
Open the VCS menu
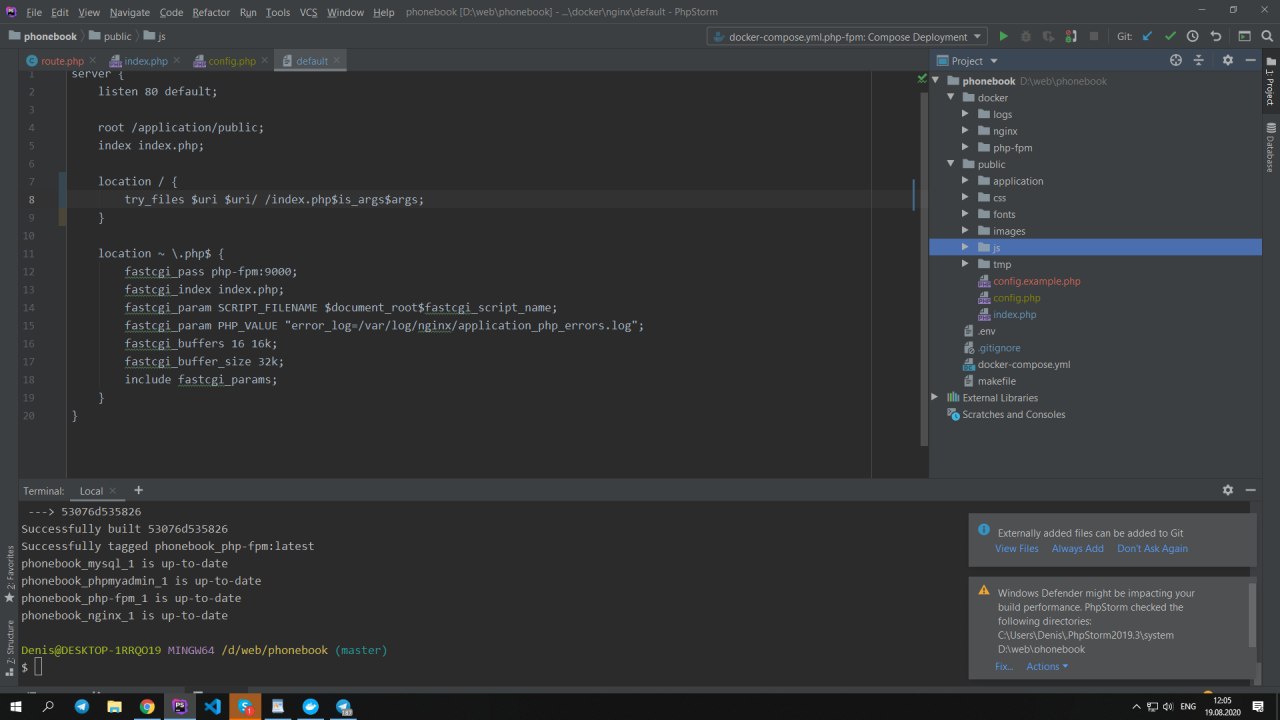[x=308, y=12]
